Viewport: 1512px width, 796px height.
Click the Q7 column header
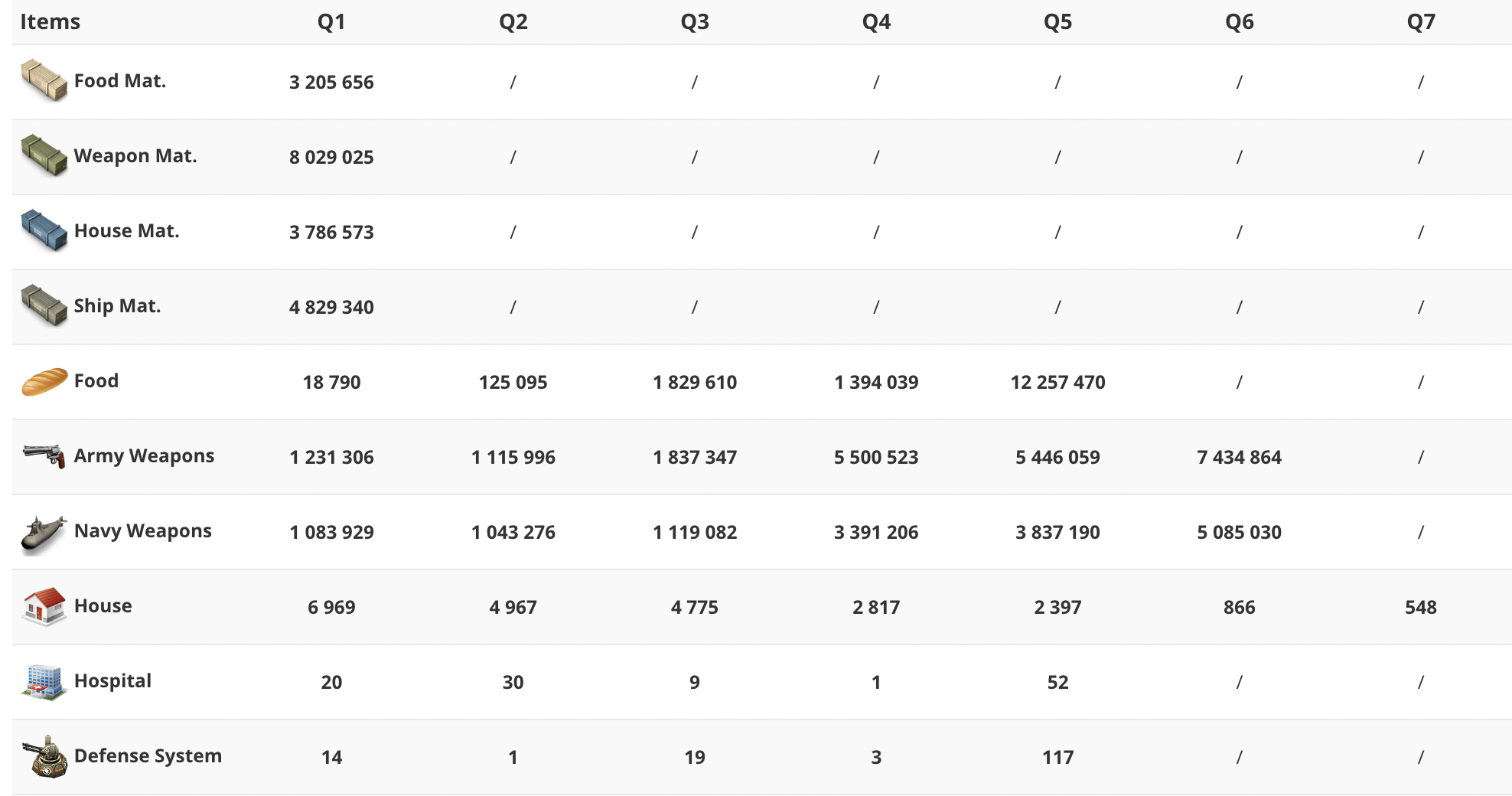(1421, 21)
